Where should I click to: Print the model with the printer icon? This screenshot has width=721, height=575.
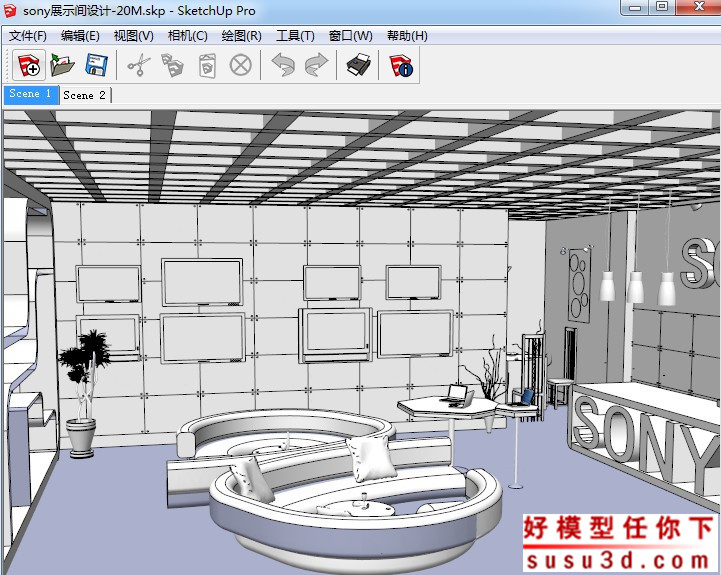(359, 65)
